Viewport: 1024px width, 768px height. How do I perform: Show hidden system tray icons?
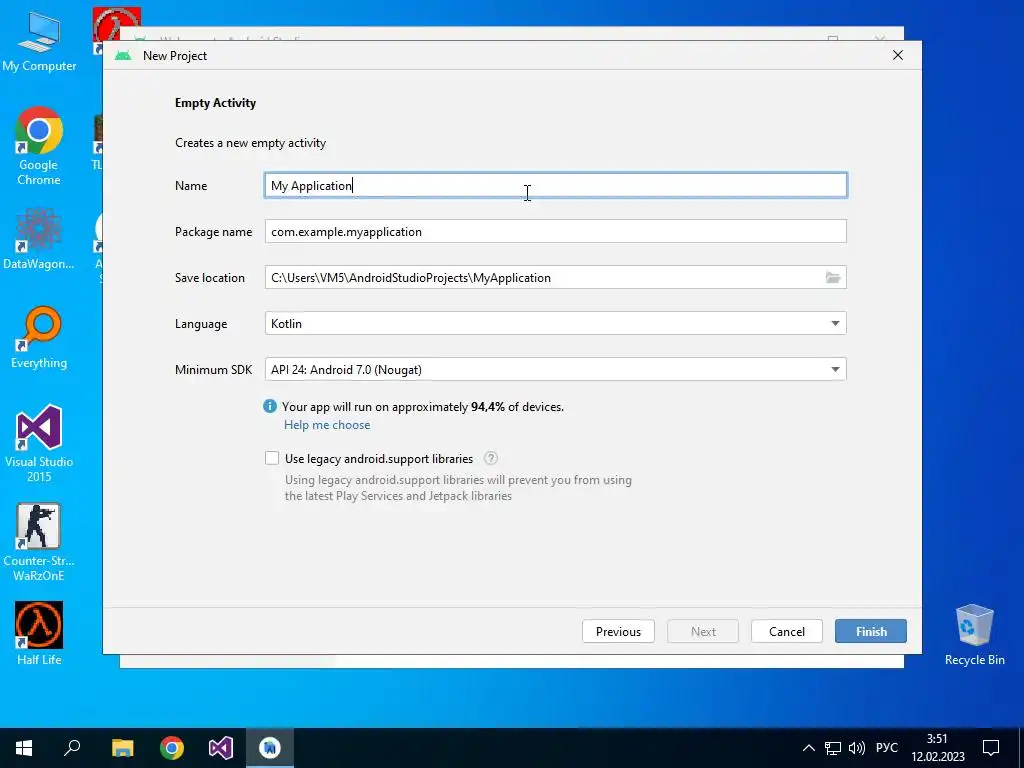[x=808, y=748]
